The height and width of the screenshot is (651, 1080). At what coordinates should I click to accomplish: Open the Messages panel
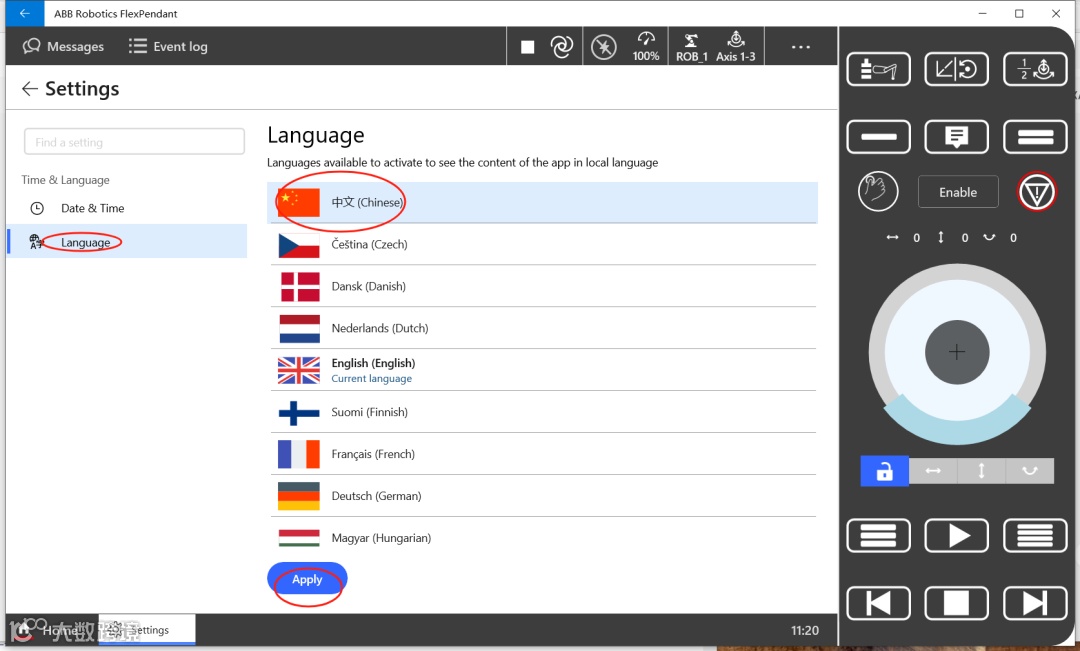63,46
